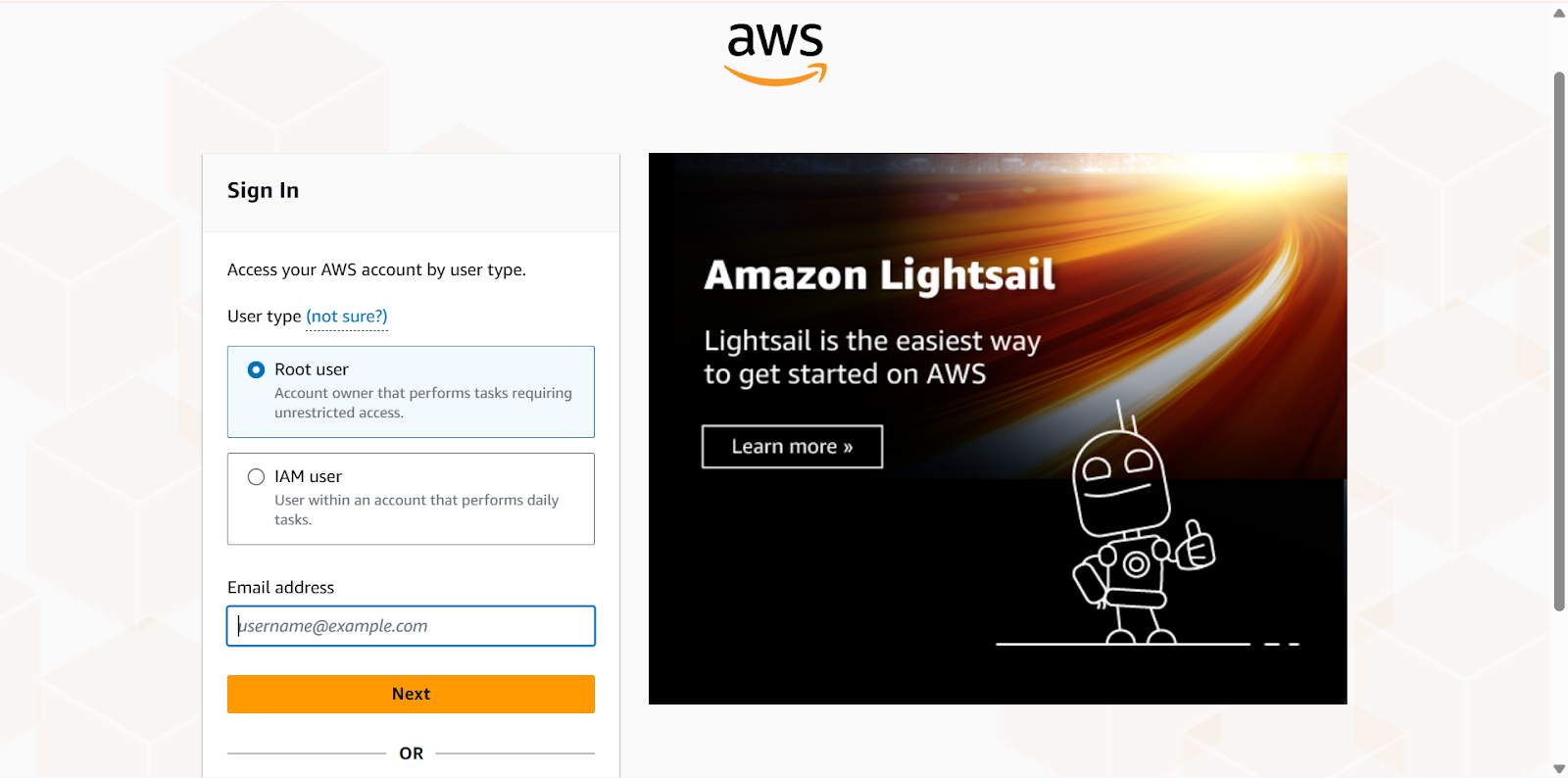Click the IAM user description text
Image resolution: width=1568 pixels, height=778 pixels.
(416, 510)
